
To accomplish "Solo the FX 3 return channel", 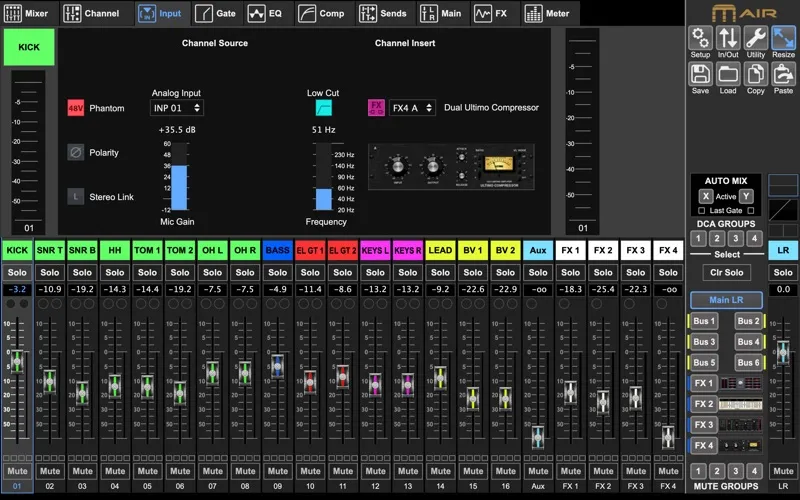I will click(636, 272).
